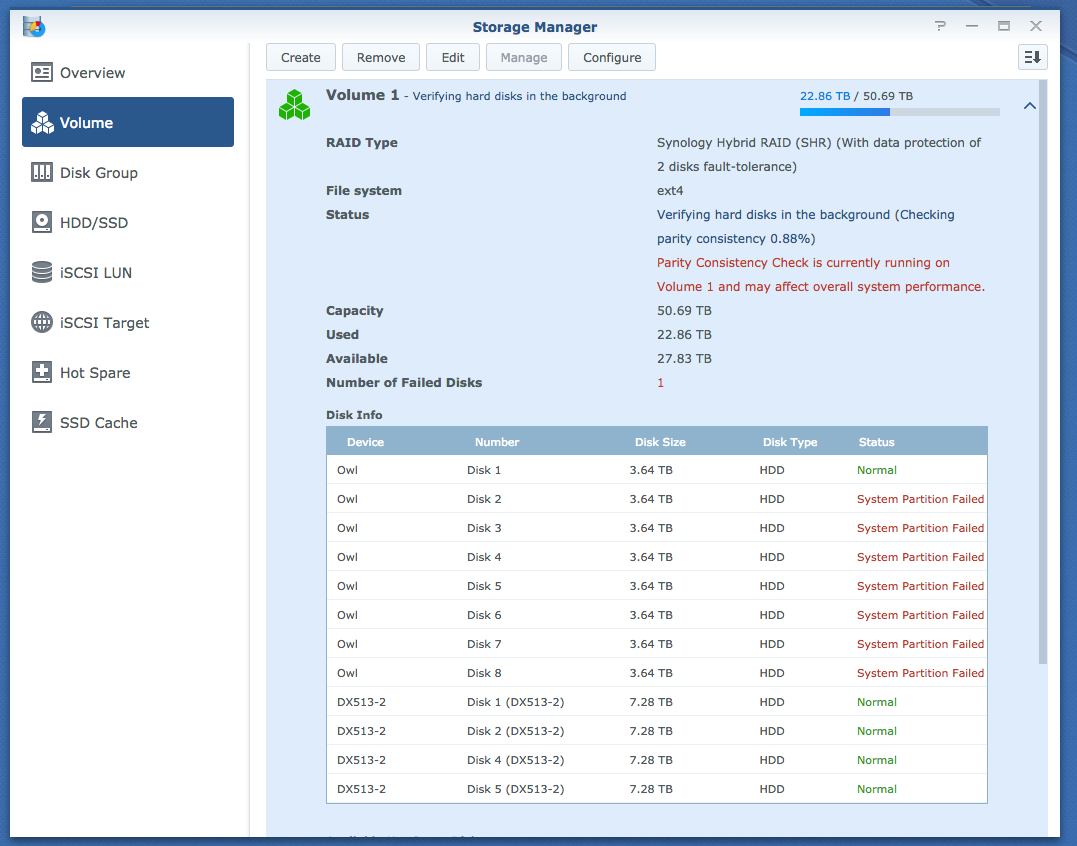Click the Edit volume button
The height and width of the screenshot is (846, 1077).
[453, 58]
